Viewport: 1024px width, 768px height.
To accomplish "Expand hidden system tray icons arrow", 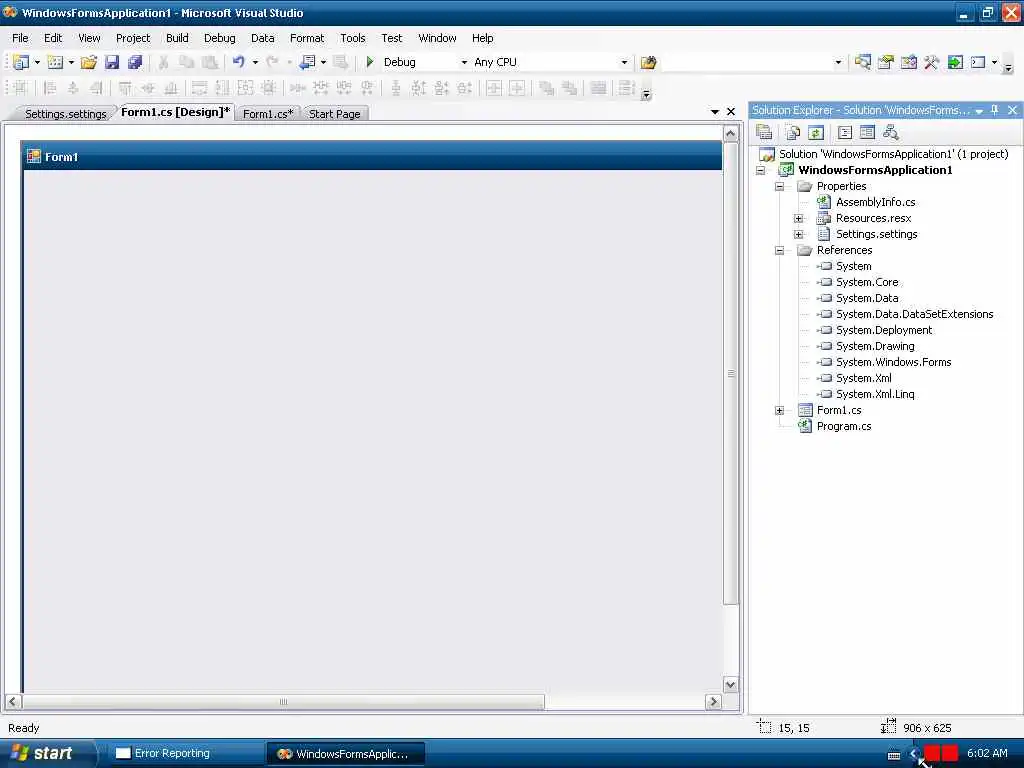I will 914,754.
